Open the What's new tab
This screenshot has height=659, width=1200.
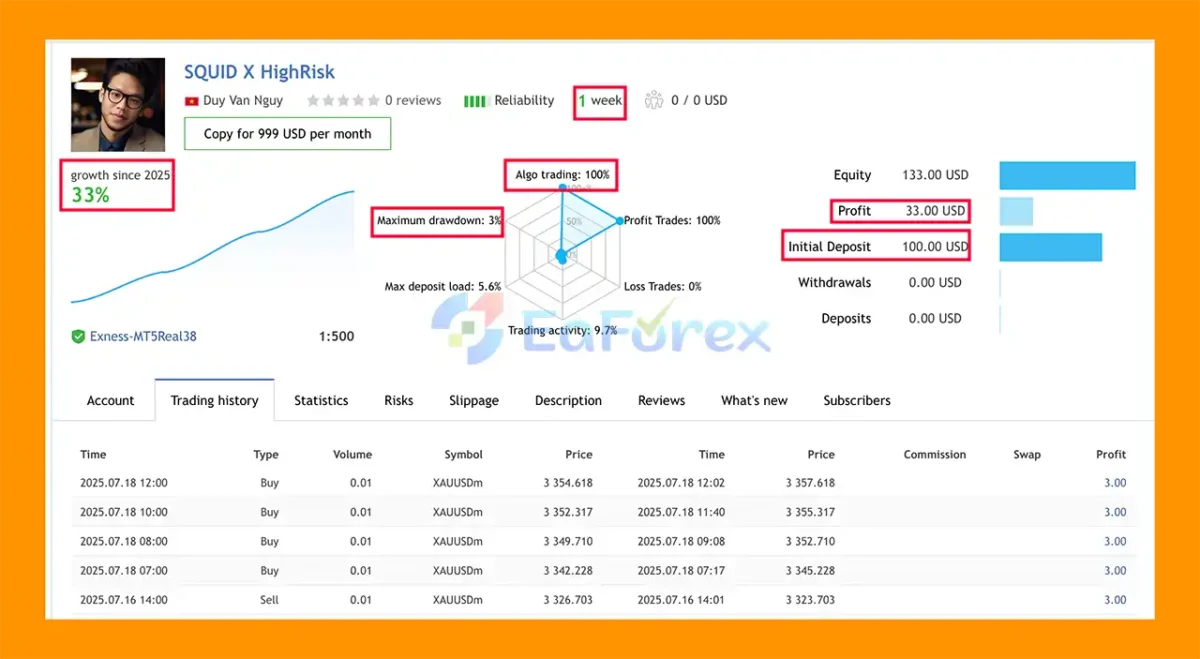[x=754, y=400]
